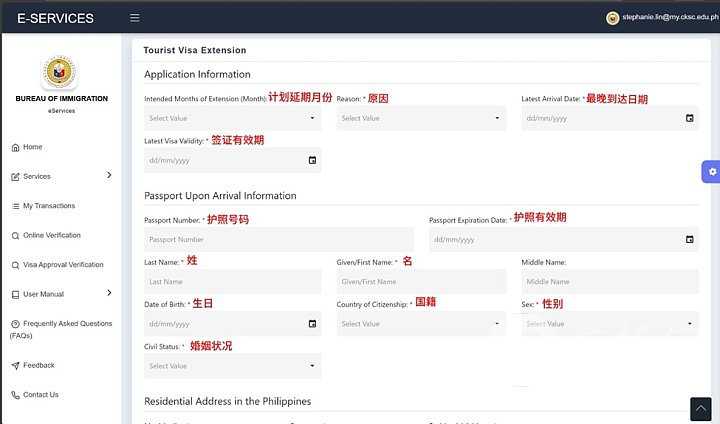Click the user profile avatar icon
Viewport: 720px width, 424px height.
tap(613, 18)
